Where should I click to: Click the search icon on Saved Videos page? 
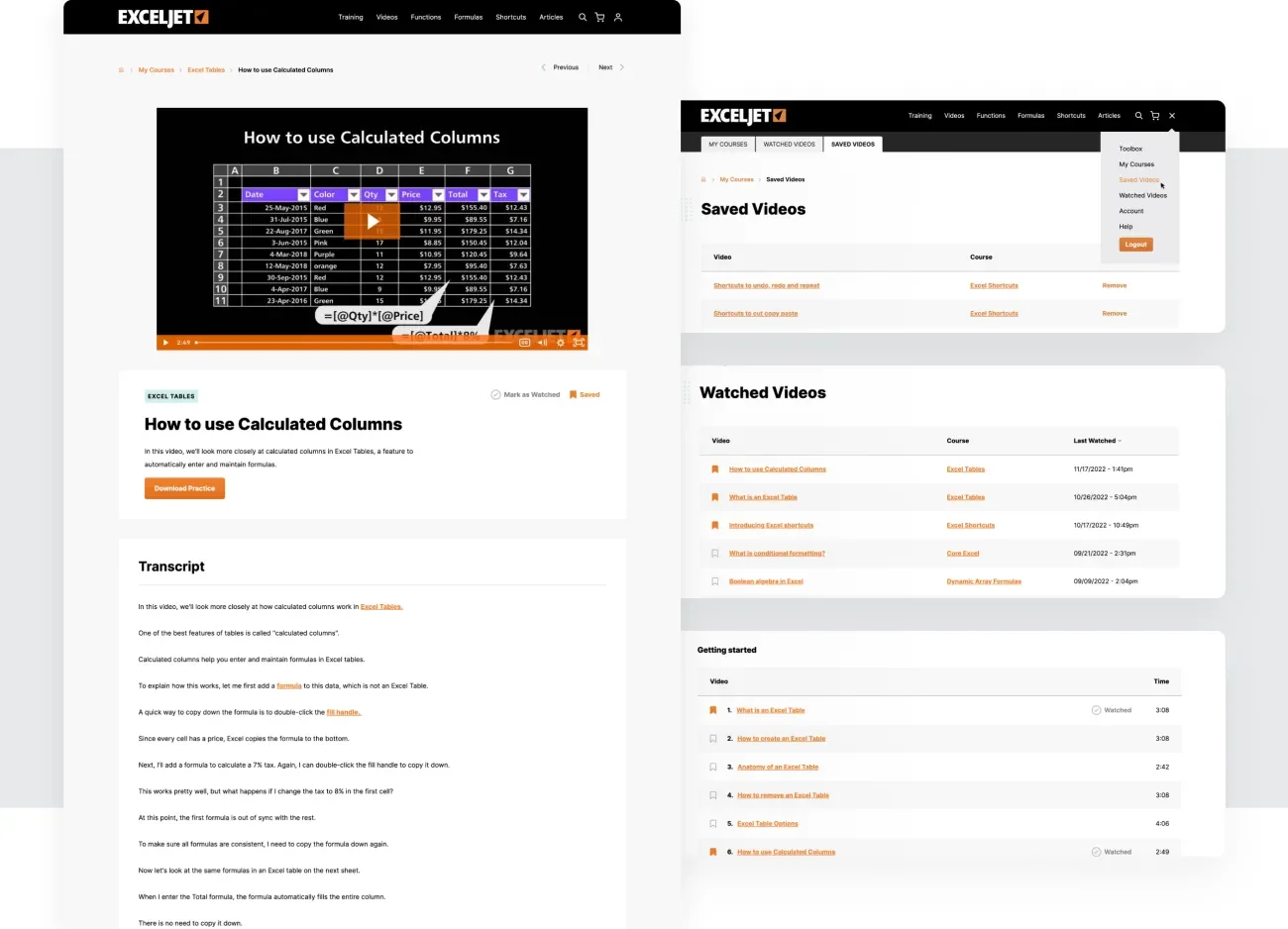pyautogui.click(x=1138, y=116)
